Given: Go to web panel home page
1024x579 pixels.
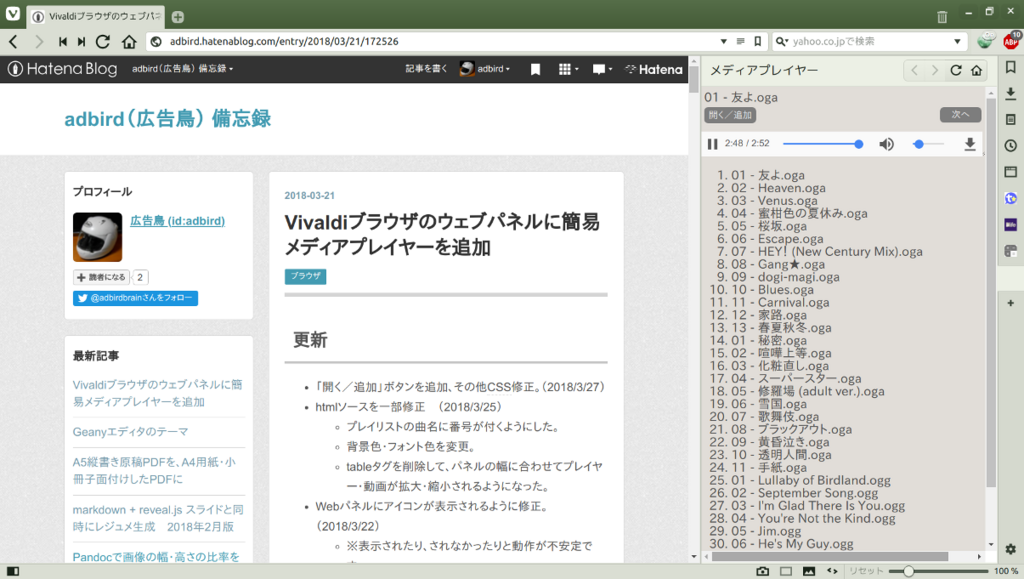Looking at the screenshot, I should coord(977,70).
